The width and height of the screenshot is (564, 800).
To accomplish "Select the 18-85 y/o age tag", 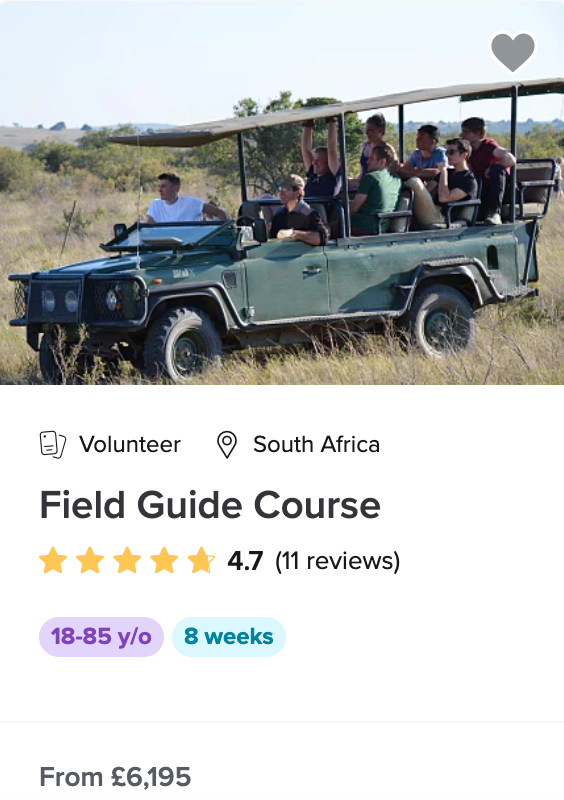I will pyautogui.click(x=101, y=637).
